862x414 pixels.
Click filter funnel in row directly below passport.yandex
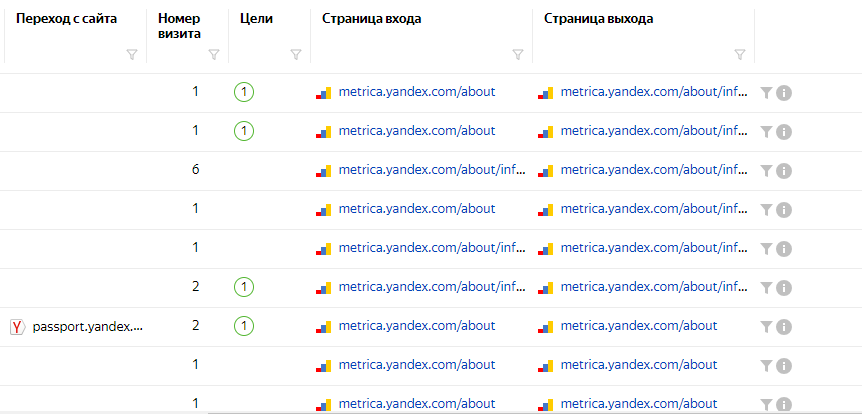click(766, 366)
